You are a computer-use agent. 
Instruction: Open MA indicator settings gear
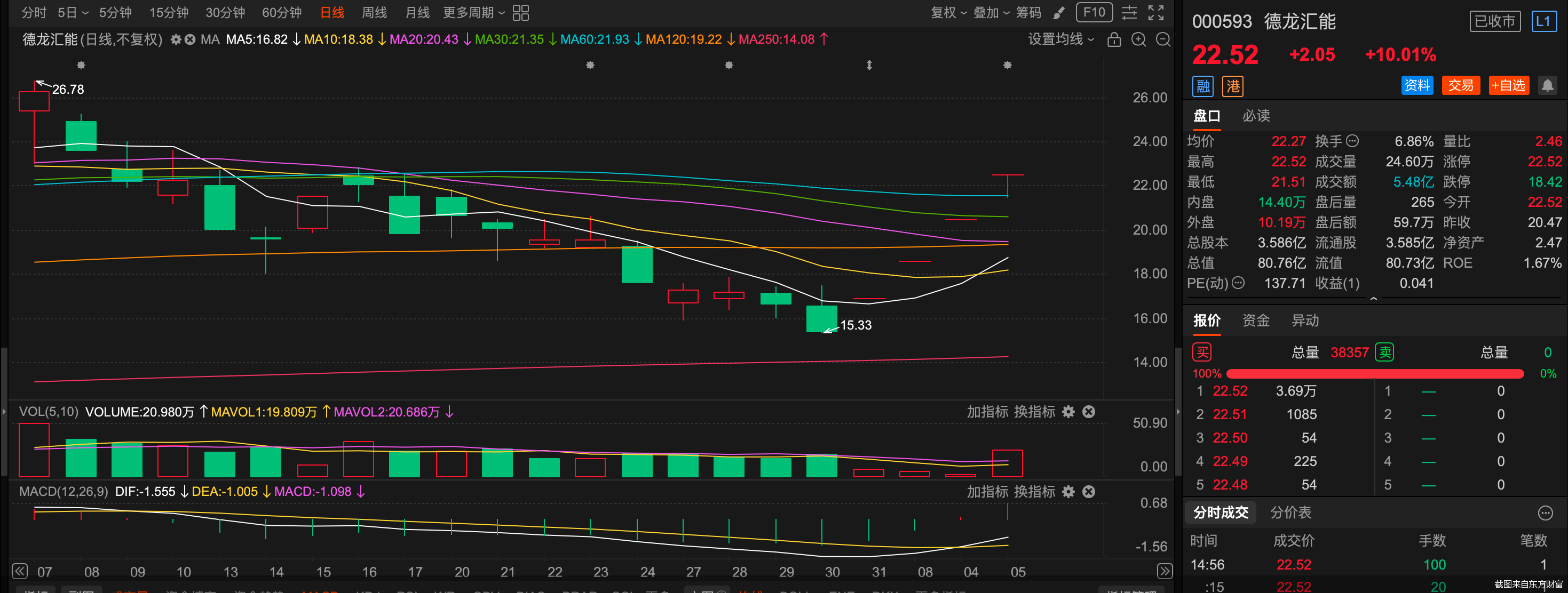[x=176, y=39]
